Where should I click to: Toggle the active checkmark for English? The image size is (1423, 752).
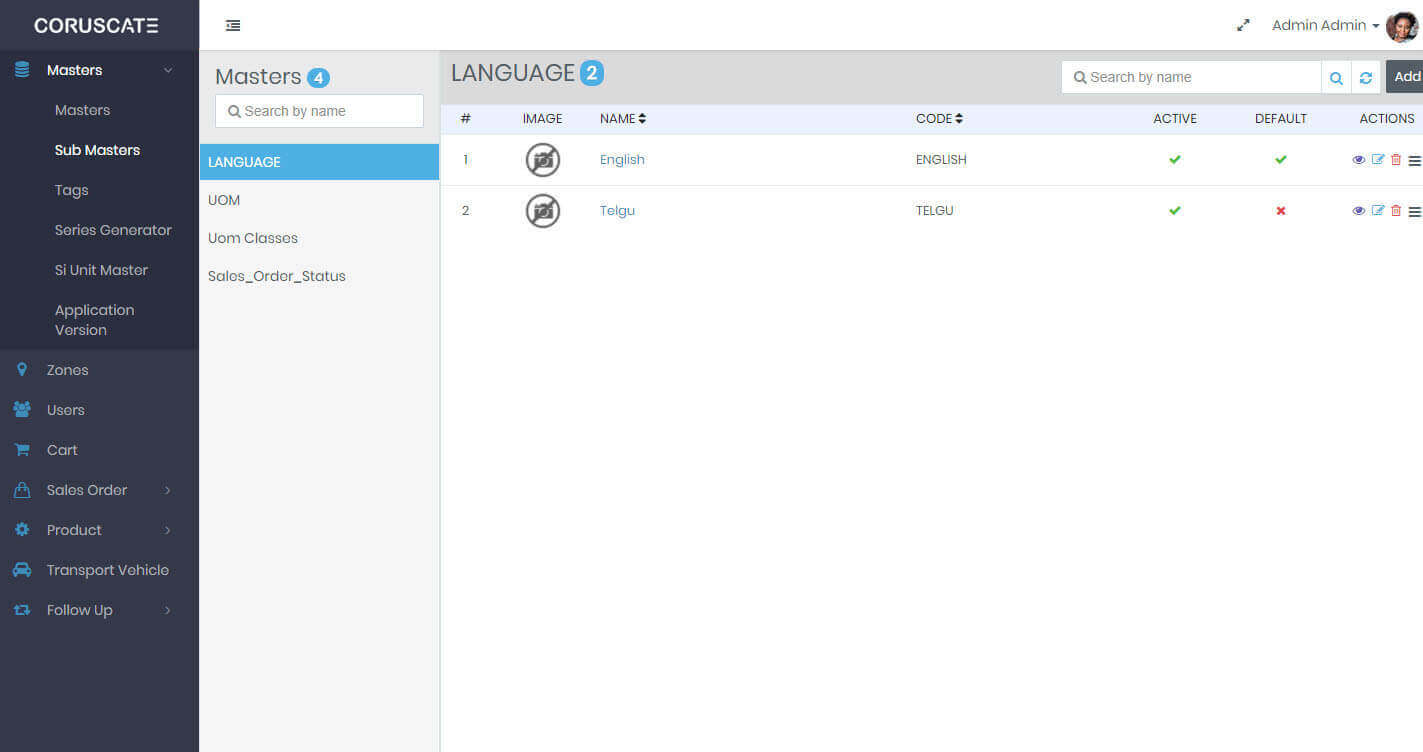[1174, 159]
